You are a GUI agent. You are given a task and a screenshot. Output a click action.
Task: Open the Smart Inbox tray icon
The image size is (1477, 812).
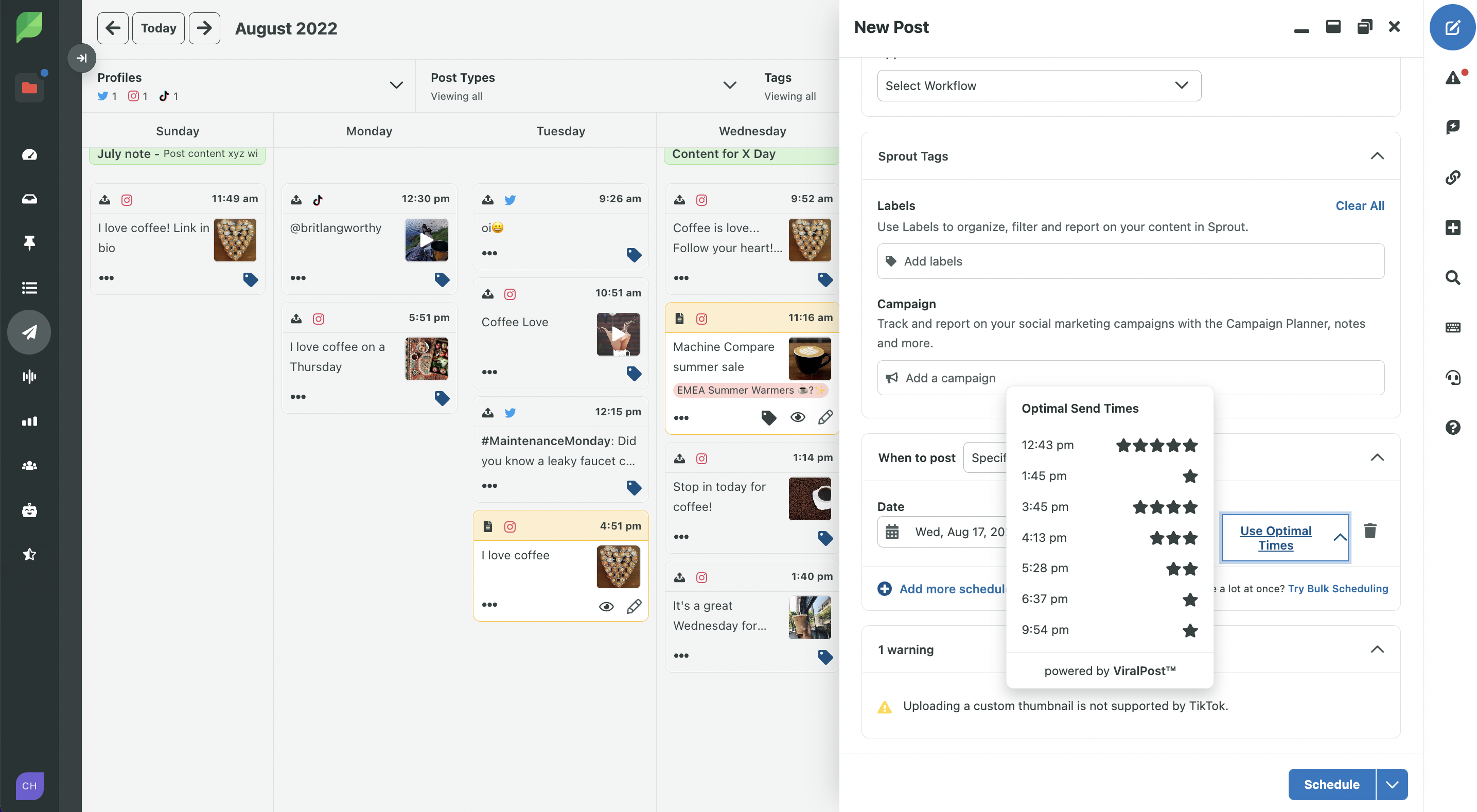[x=29, y=199]
